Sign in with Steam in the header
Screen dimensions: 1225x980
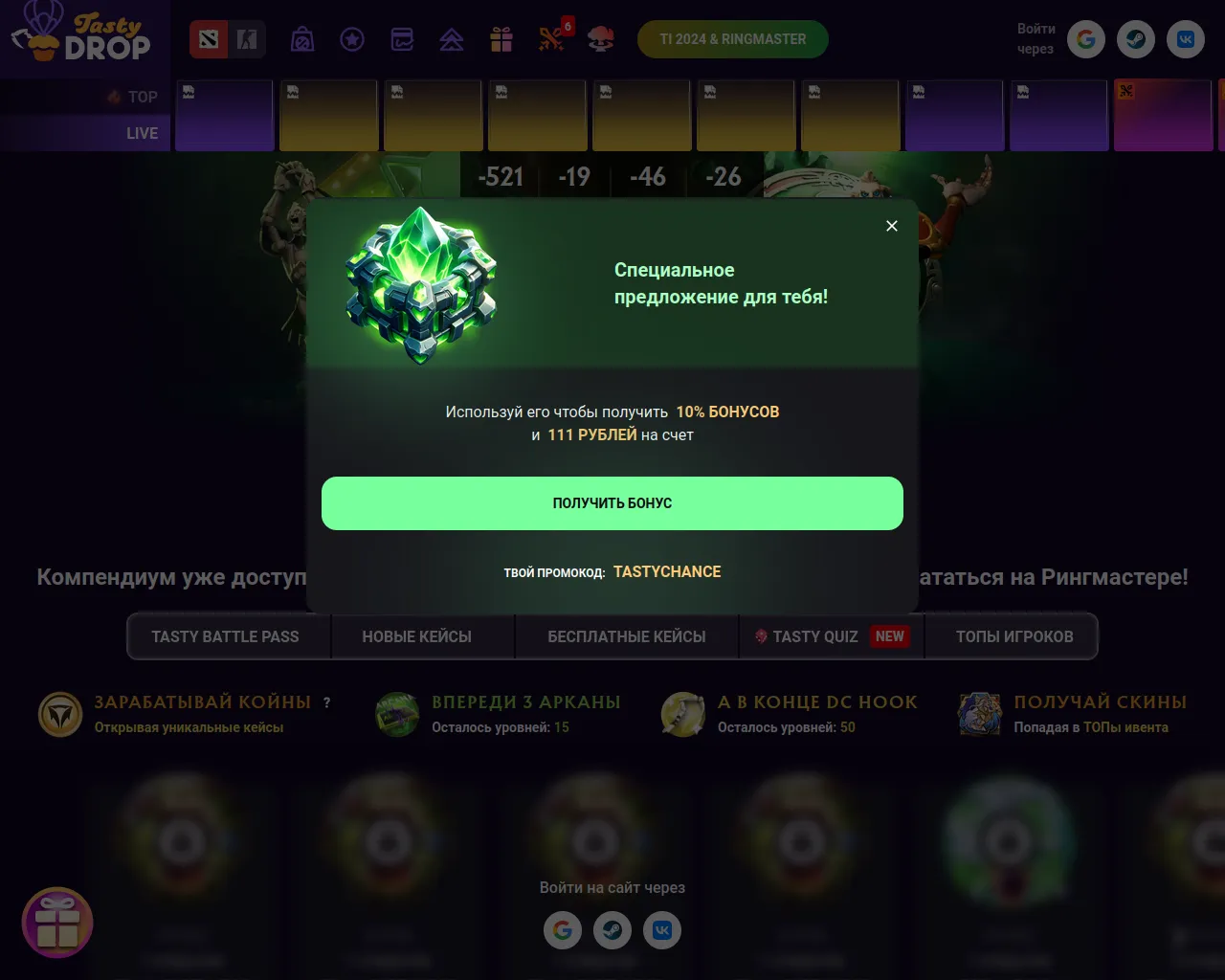point(1136,39)
